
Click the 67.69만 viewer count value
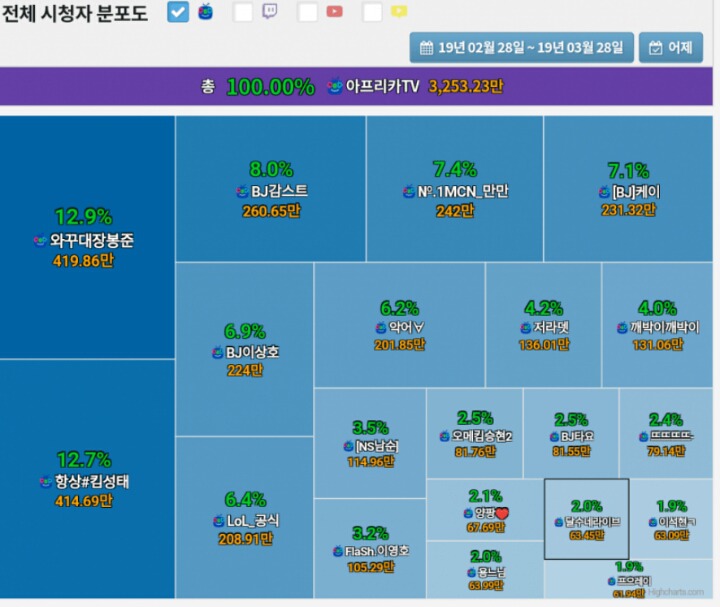tap(485, 527)
